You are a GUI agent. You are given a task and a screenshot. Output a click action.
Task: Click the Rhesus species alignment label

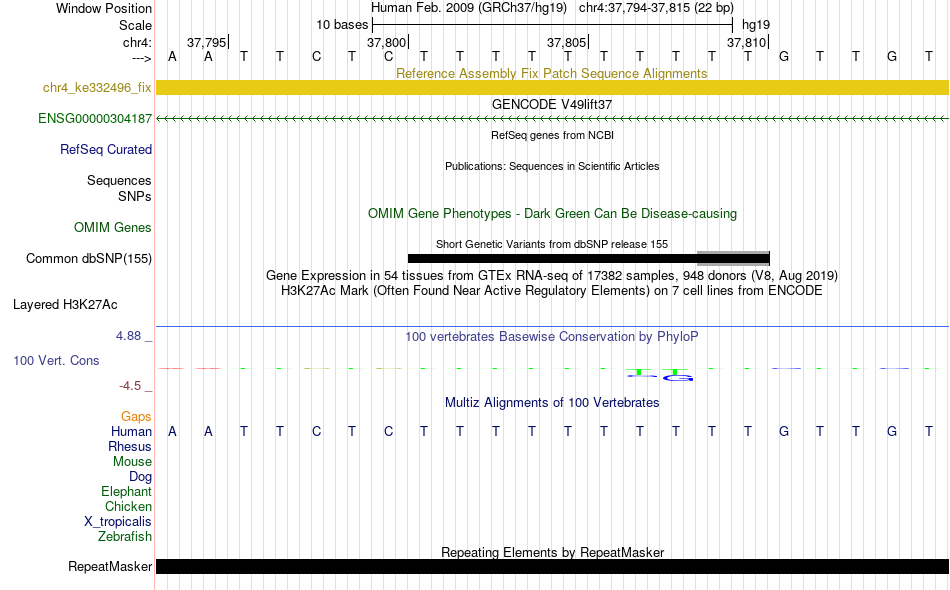point(130,446)
